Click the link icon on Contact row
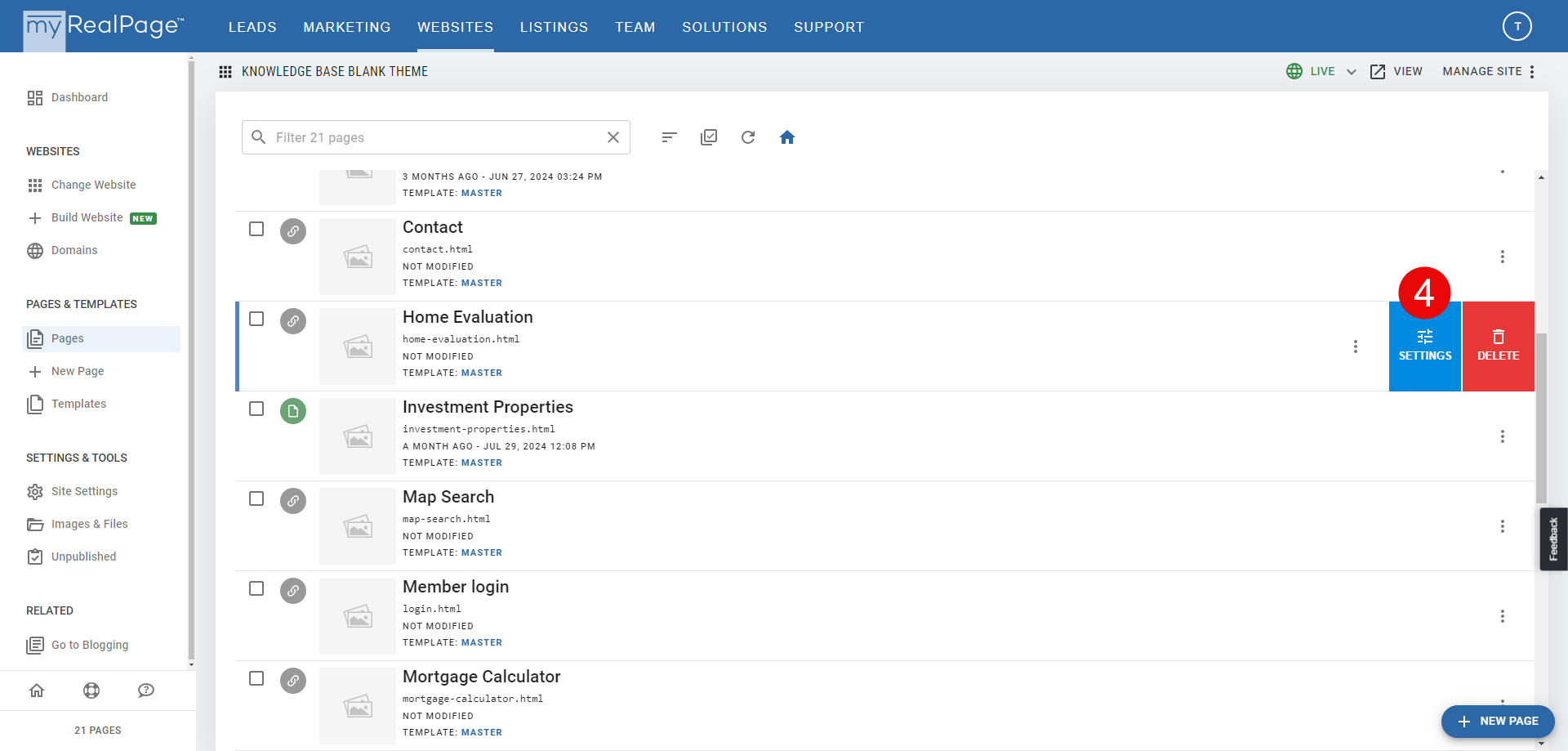Viewport: 1568px width, 751px height. click(x=293, y=231)
